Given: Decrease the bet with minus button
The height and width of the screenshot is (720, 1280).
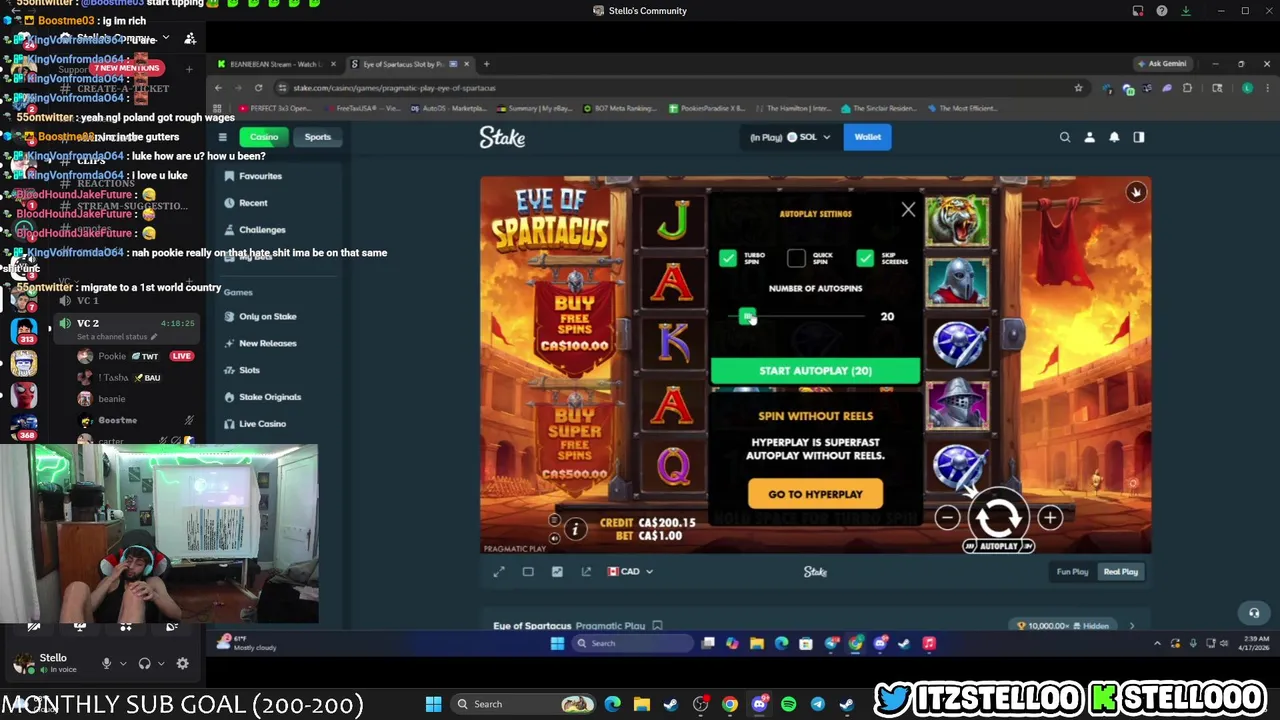Looking at the screenshot, I should (947, 517).
